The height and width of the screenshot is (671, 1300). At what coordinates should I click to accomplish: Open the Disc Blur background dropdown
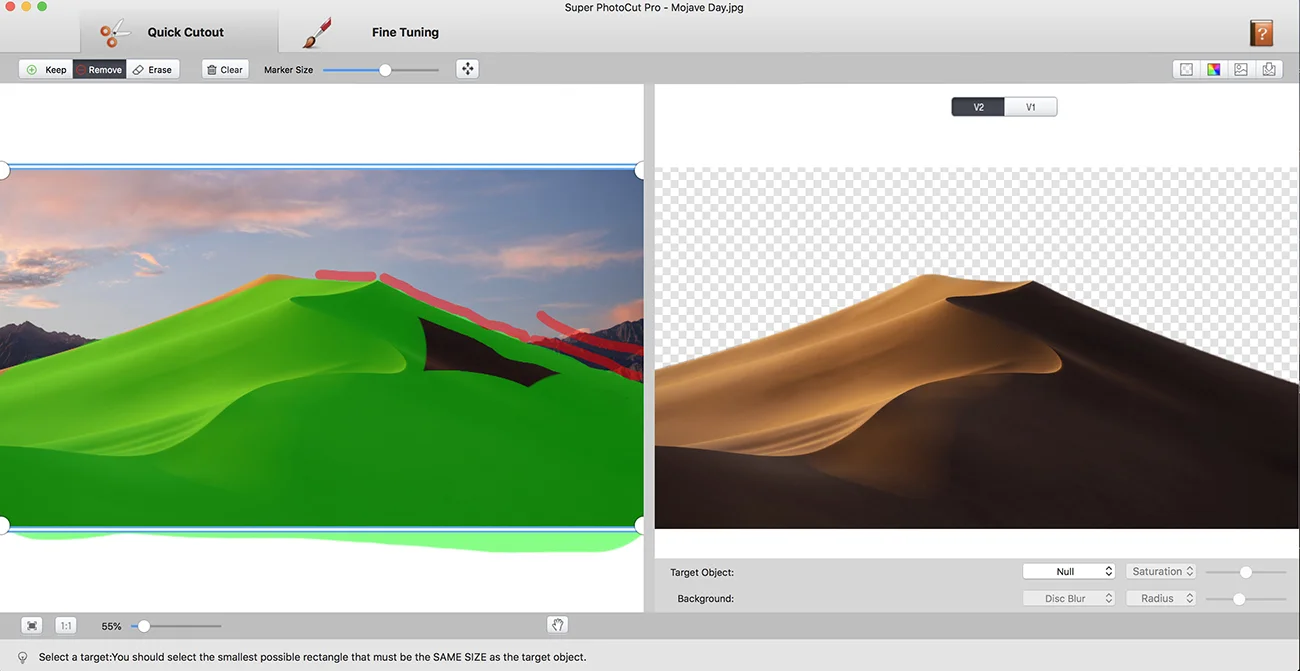(x=1068, y=597)
